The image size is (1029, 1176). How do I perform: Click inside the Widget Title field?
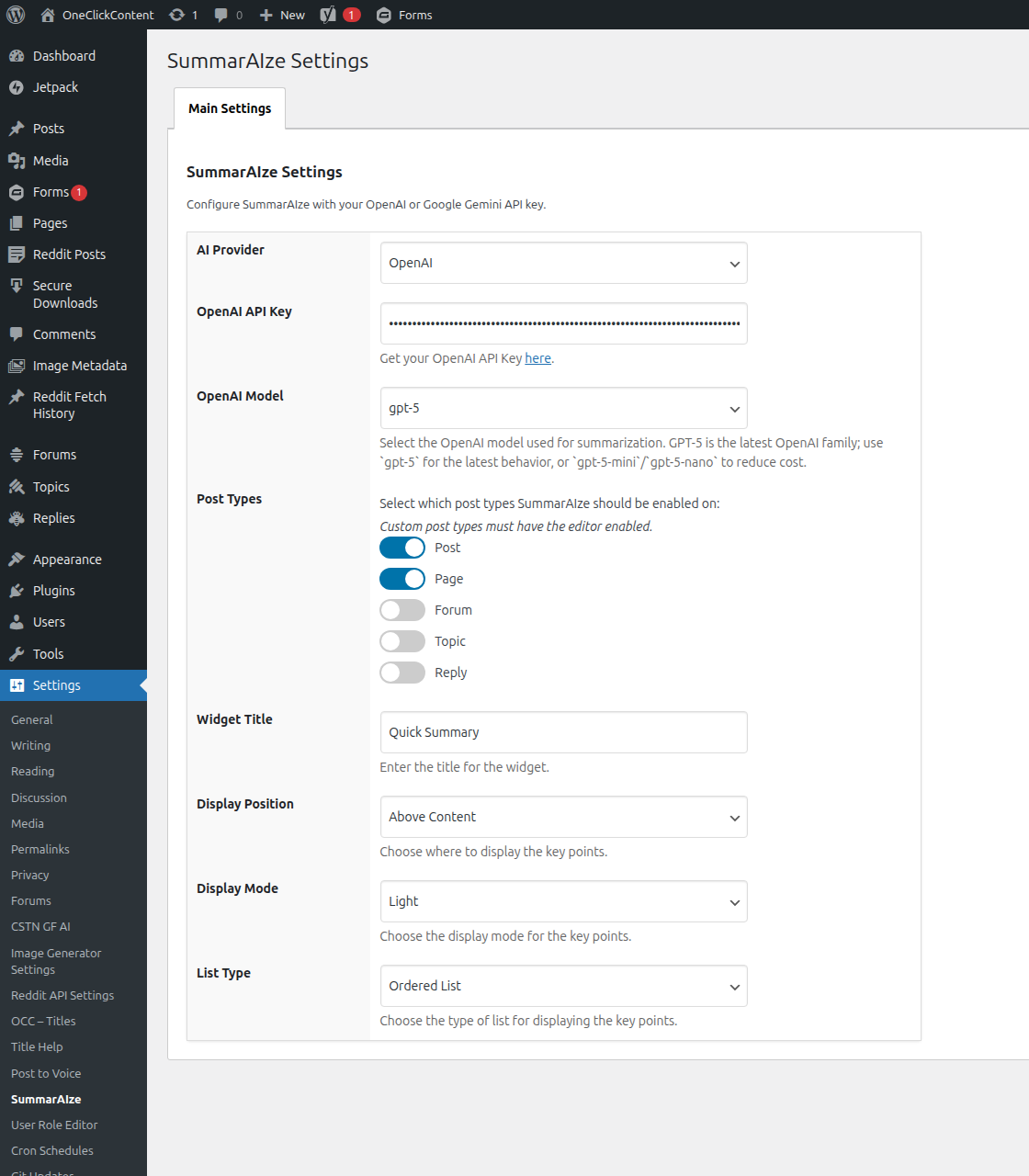tap(563, 732)
